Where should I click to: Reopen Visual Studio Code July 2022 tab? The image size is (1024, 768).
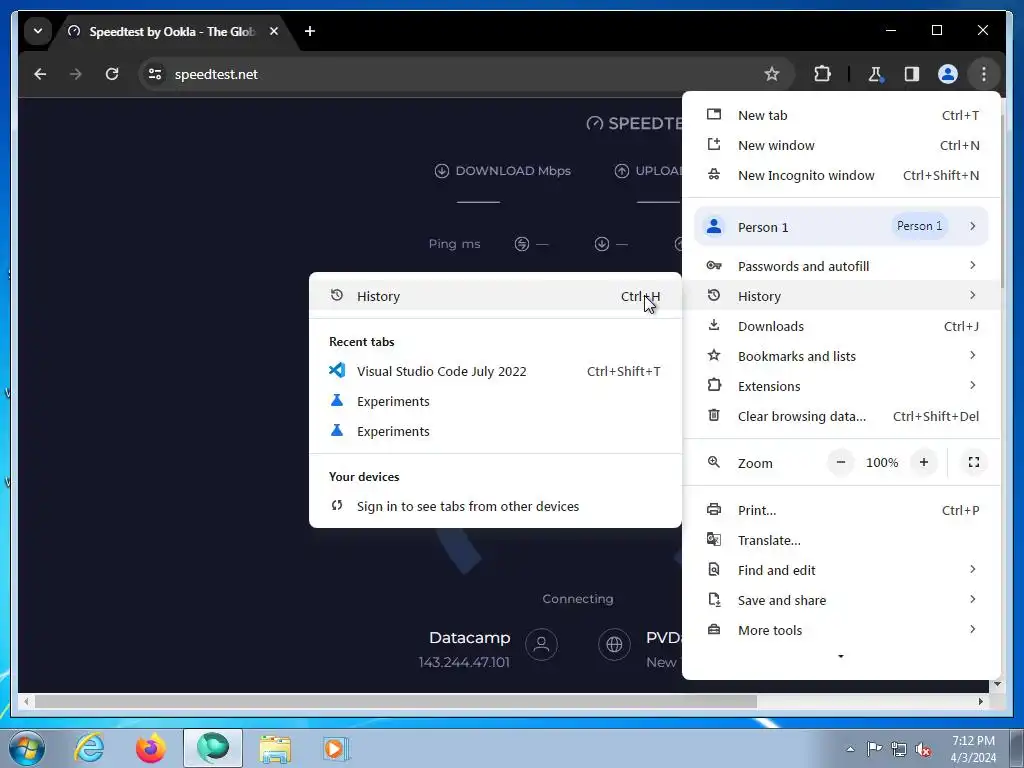(495, 371)
